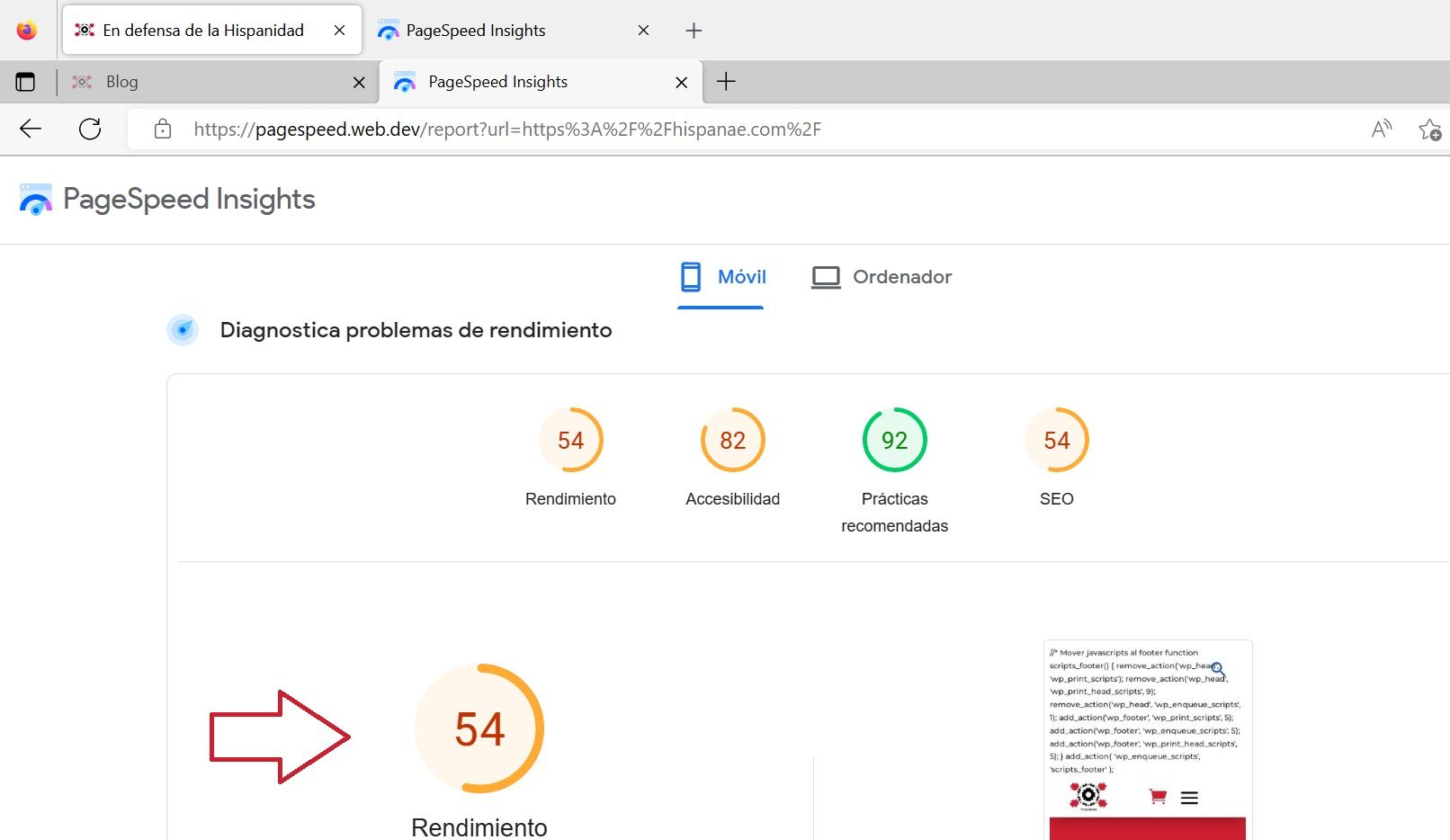Select the active PageSpeed Insights tab in Edge
Screen dimensions: 1450x840
tap(541, 82)
